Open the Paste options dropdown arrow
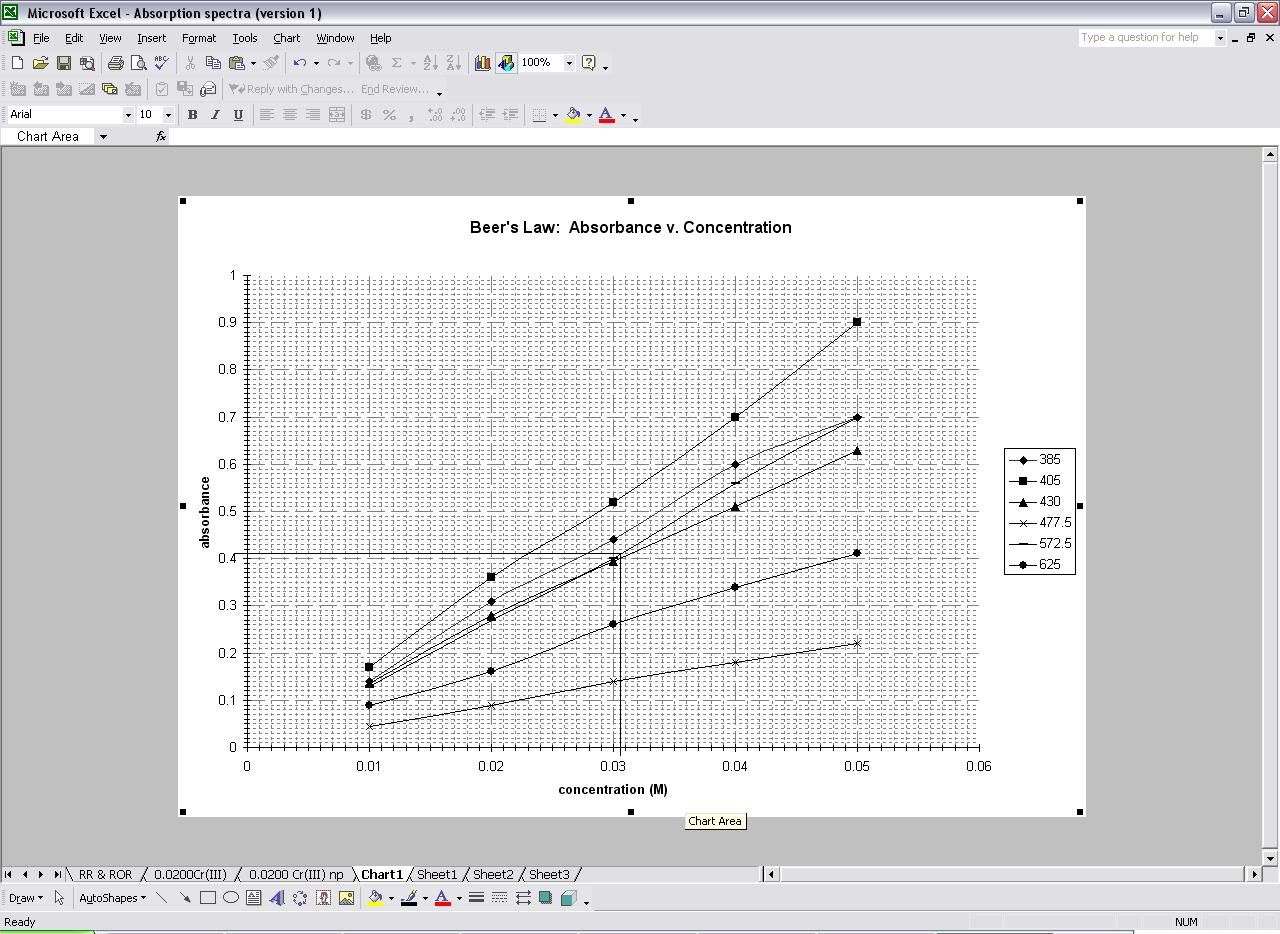 253,63
